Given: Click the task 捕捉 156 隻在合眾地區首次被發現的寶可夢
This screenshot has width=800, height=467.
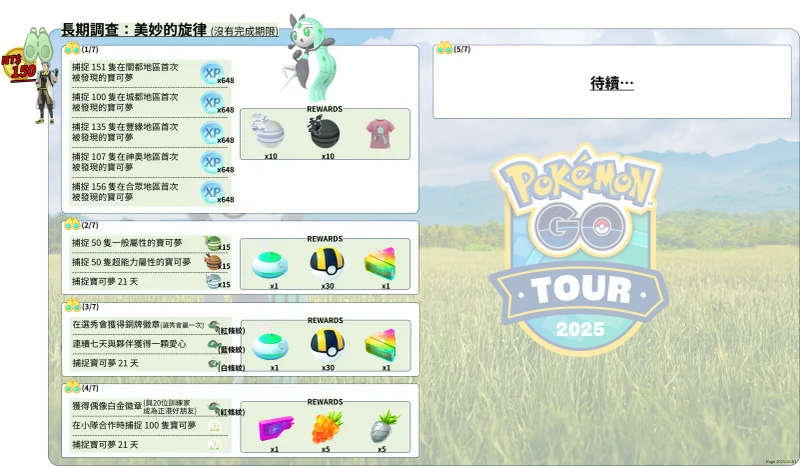Looking at the screenshot, I should click(x=125, y=191).
